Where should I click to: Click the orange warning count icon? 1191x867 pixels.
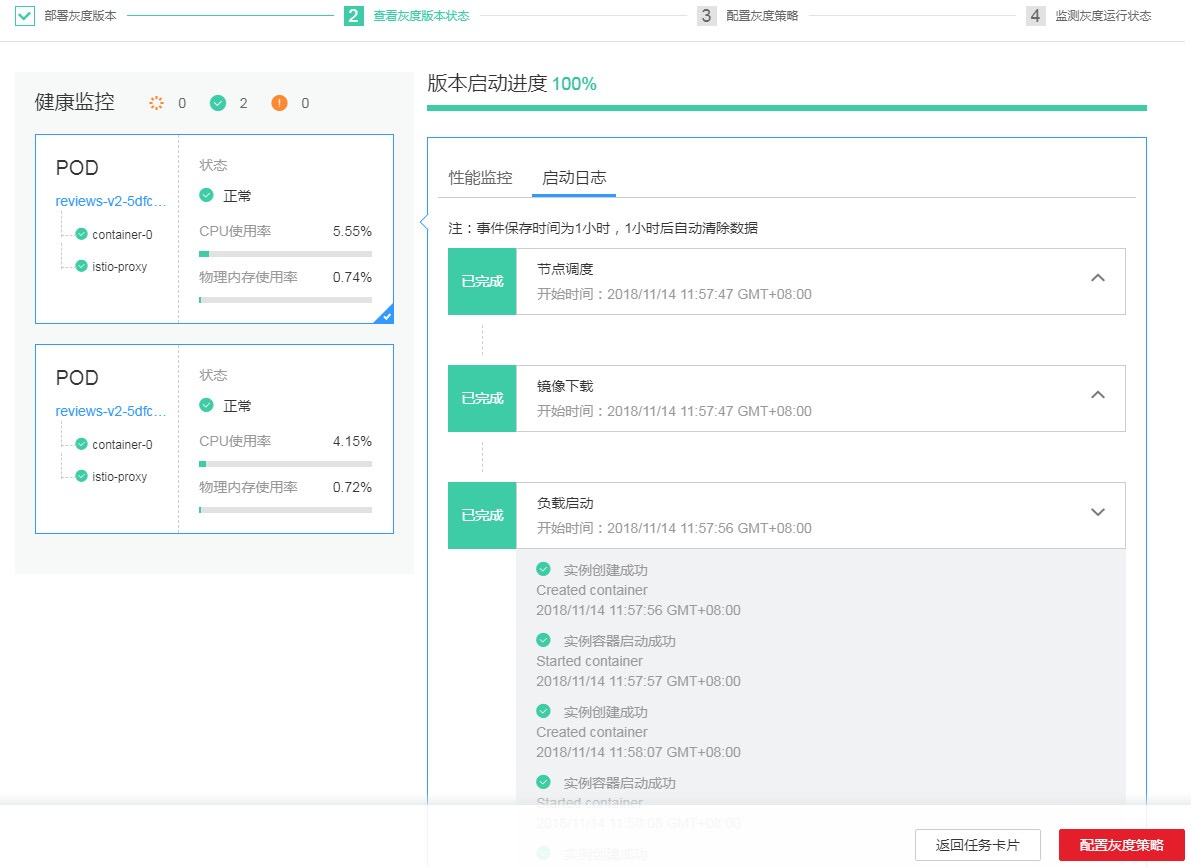click(280, 103)
